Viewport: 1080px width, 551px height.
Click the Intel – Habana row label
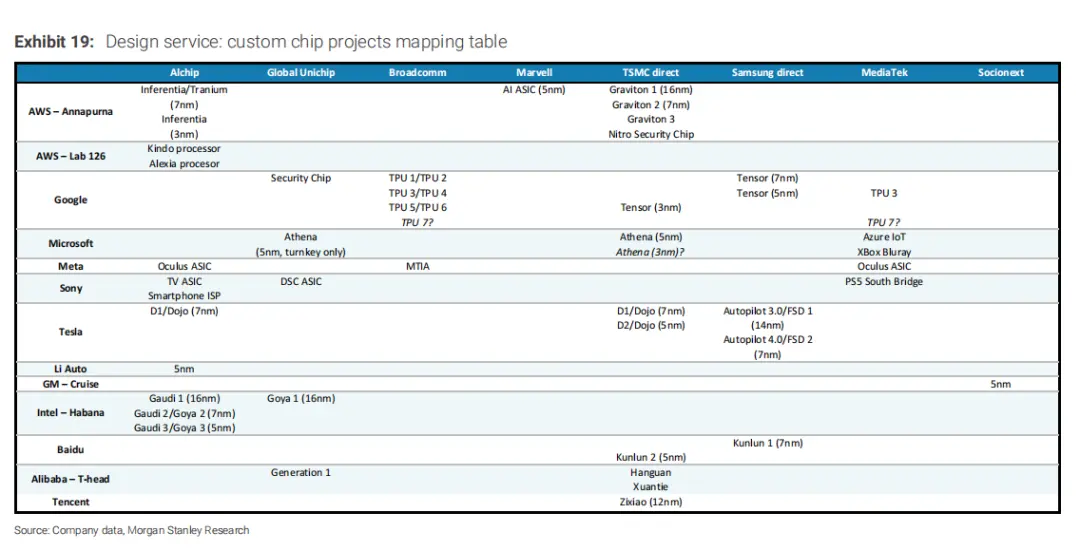click(x=70, y=413)
